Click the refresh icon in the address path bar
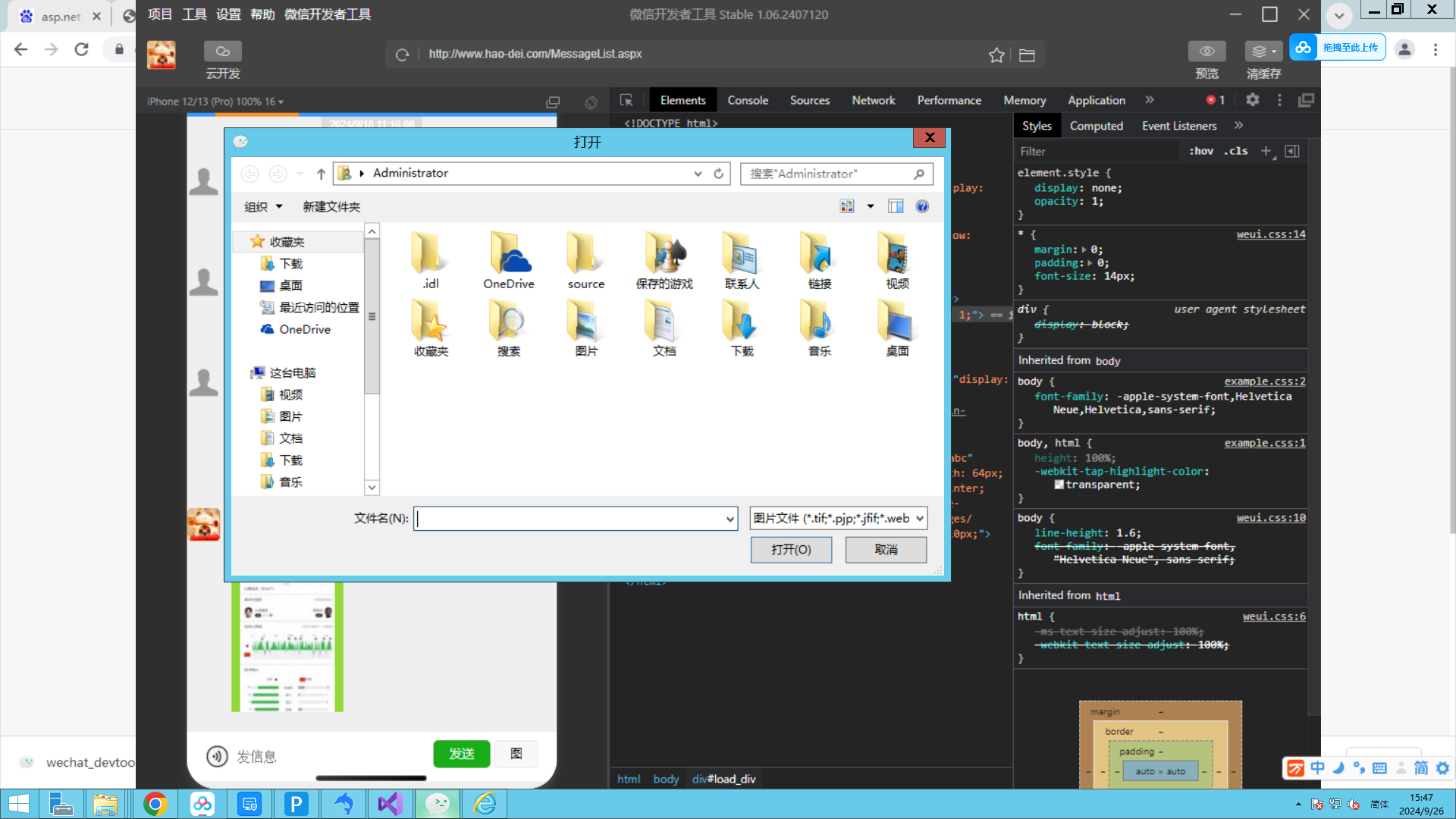Image resolution: width=1456 pixels, height=819 pixels. 718,174
